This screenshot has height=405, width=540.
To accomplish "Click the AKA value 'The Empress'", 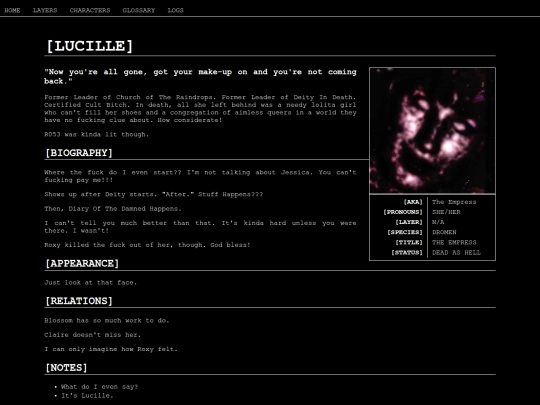I will click(x=454, y=202).
